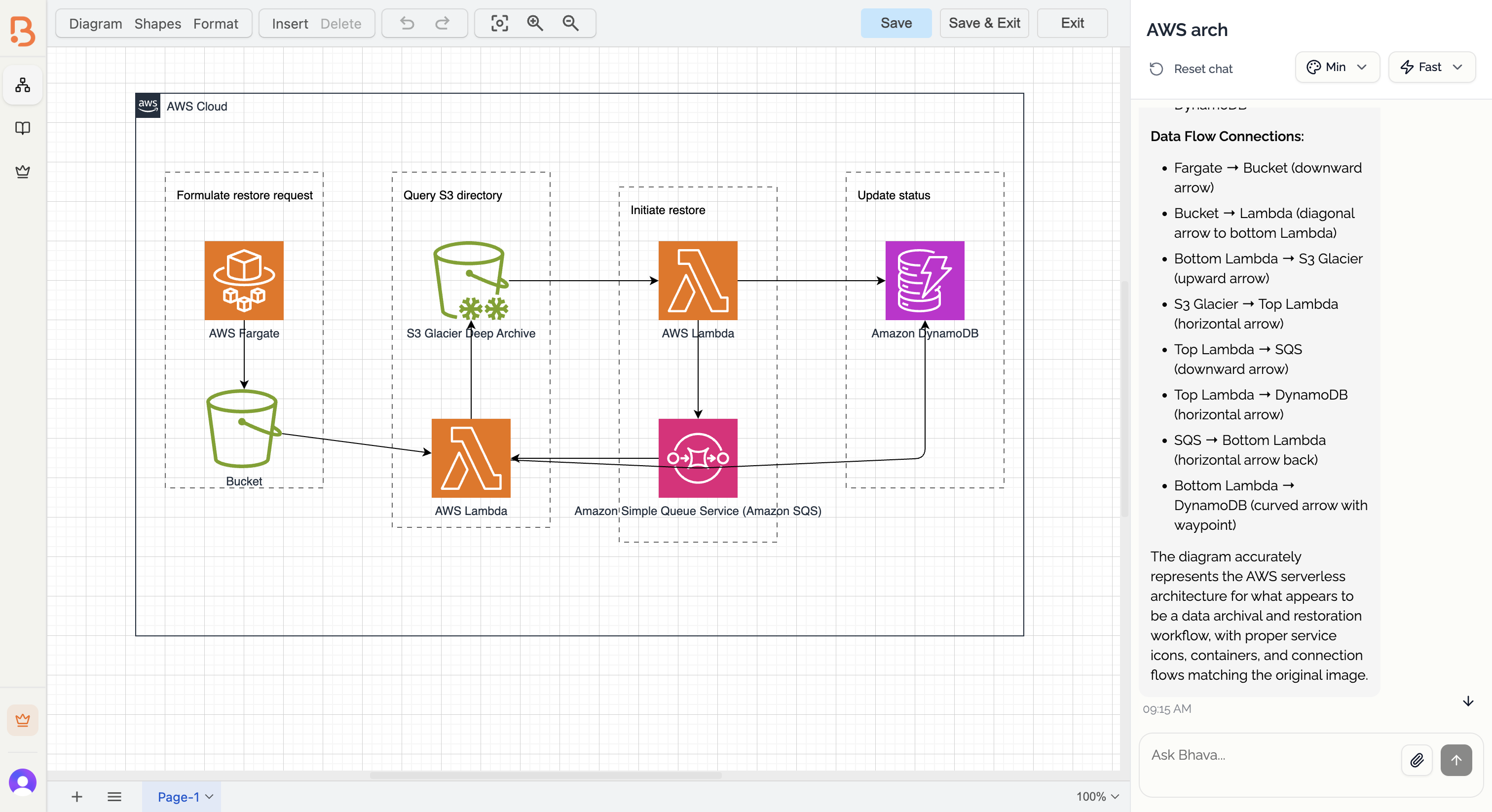
Task: Click the Amazon Simple Queue Service label
Action: coord(698,511)
